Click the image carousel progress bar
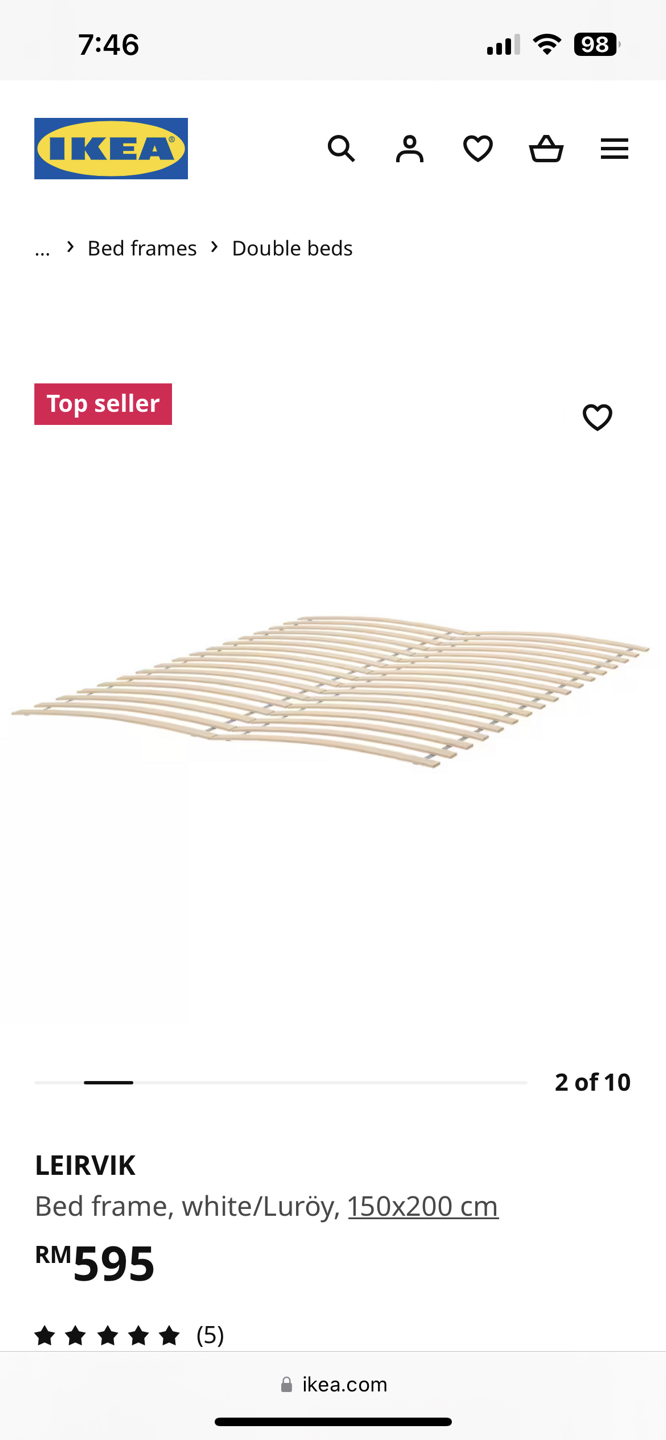Screen dimensions: 666x1440 (x=281, y=1082)
